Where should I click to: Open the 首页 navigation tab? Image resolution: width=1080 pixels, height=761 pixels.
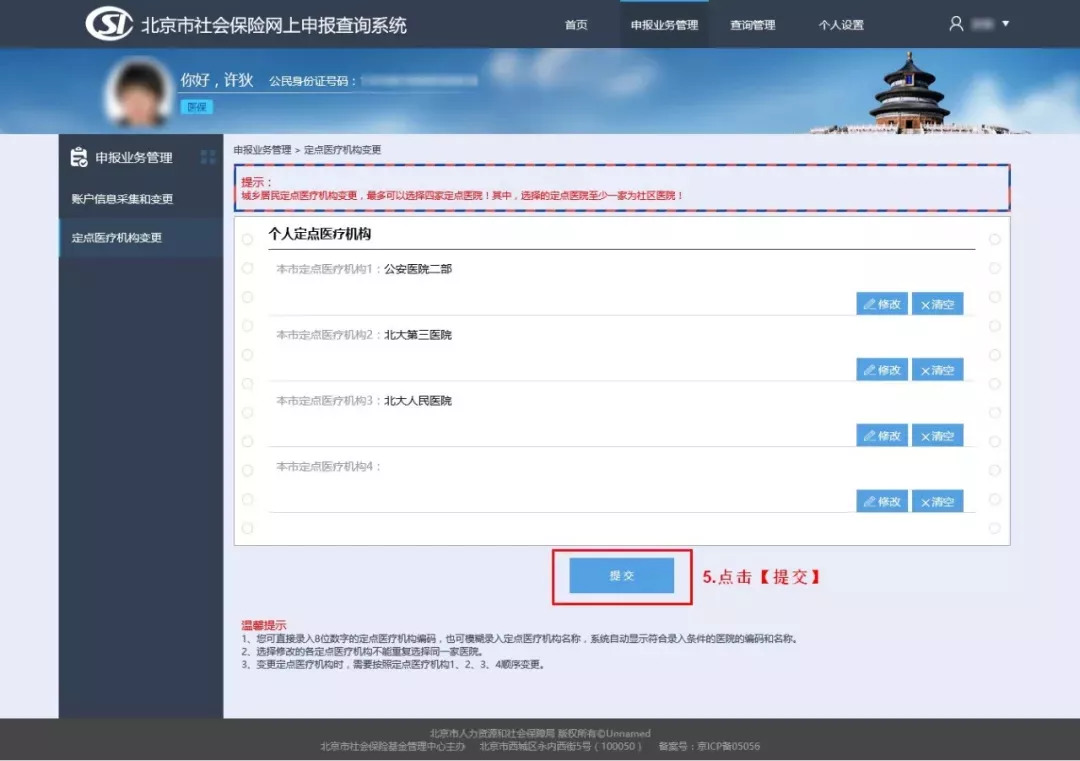point(575,24)
